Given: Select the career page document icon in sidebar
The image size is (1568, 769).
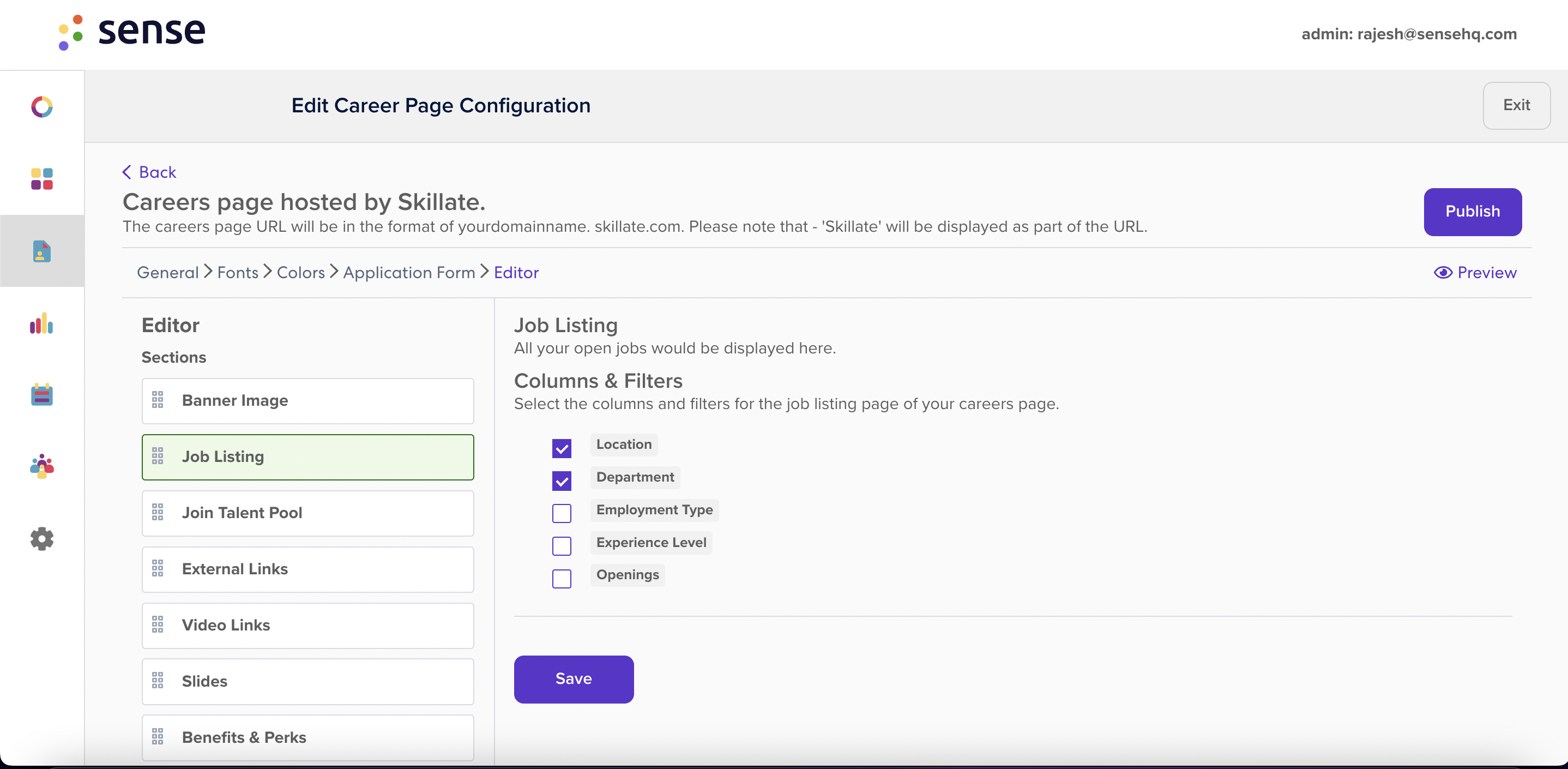Looking at the screenshot, I should [x=42, y=251].
